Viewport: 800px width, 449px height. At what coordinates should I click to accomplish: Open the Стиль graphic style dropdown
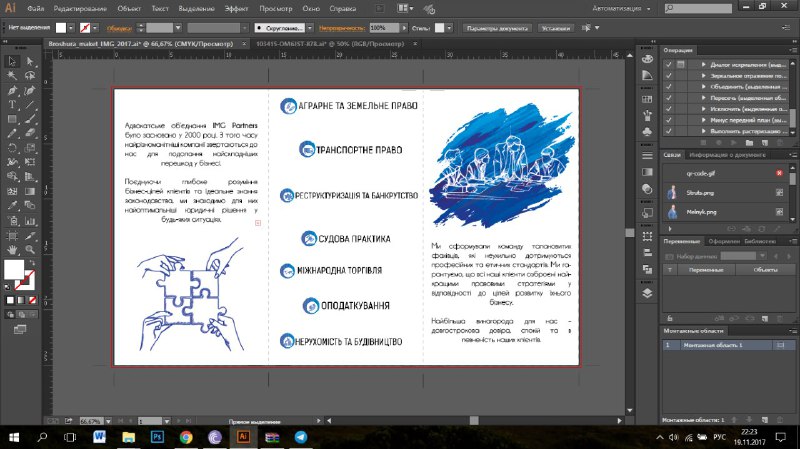coord(449,28)
